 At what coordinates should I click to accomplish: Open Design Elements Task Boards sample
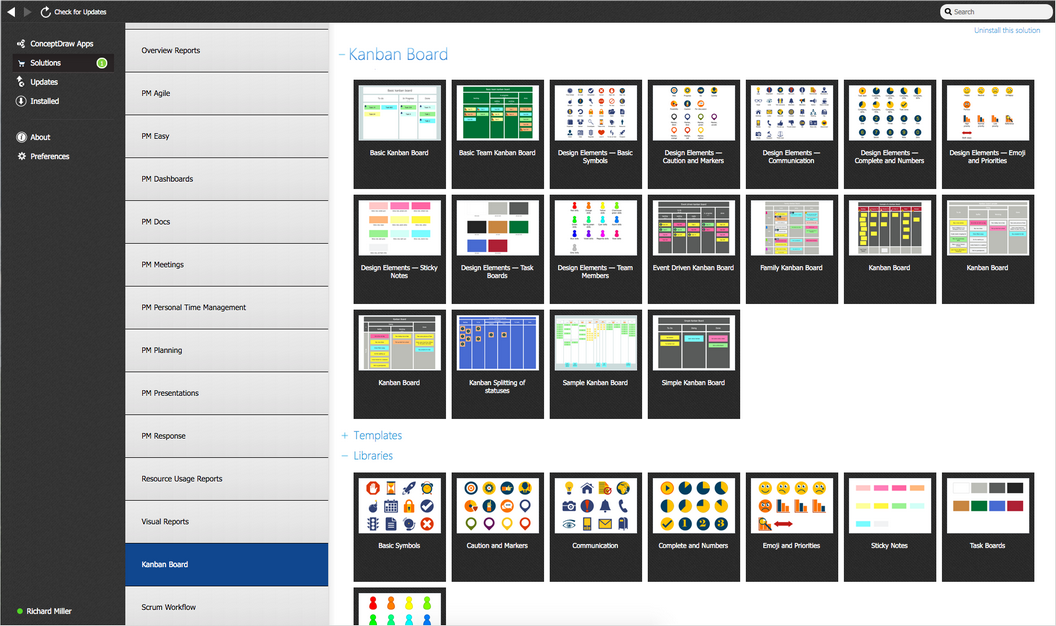(498, 250)
